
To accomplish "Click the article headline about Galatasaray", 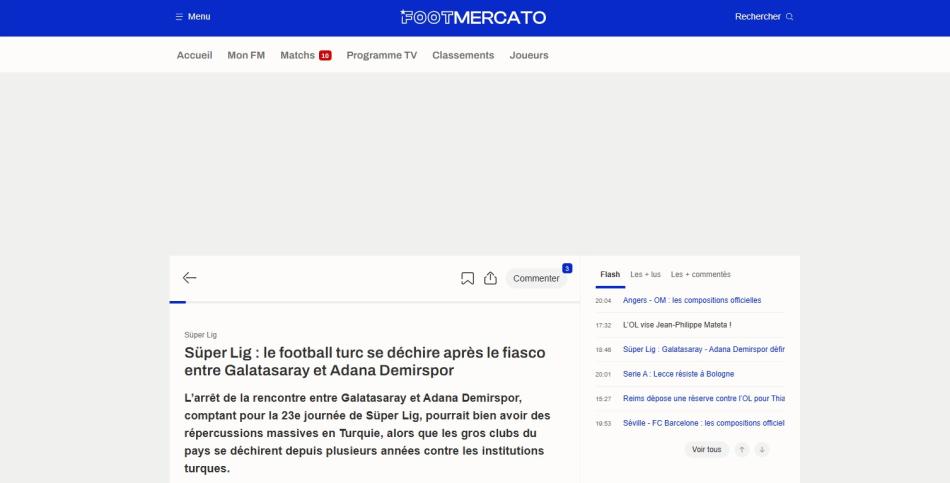I will tap(365, 361).
